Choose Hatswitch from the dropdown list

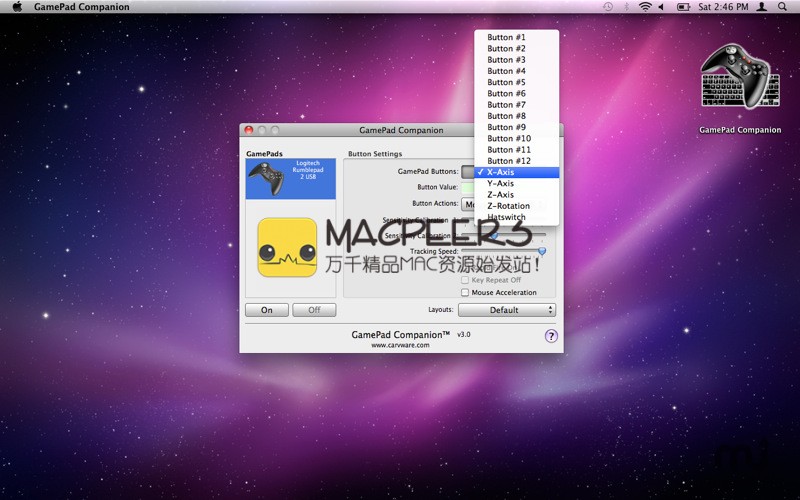tap(507, 217)
